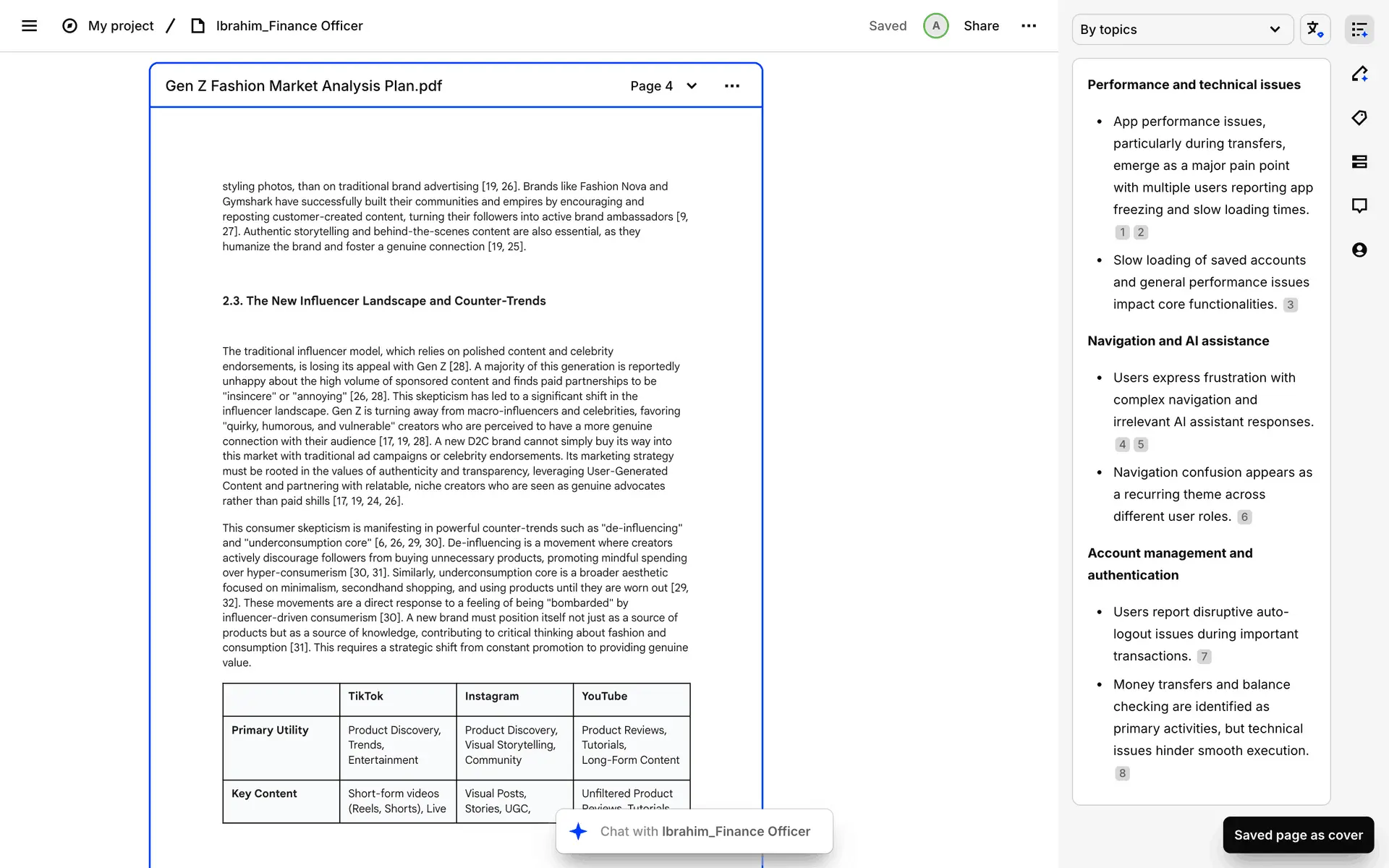
Task: Open the top bar more options menu
Action: pyautogui.click(x=1028, y=26)
